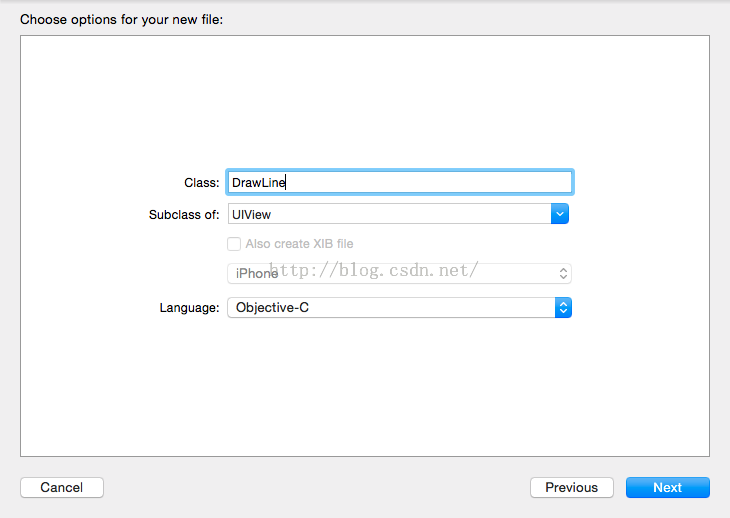Screen dimensions: 730x518
Task: Click the blue arrows on Language popup
Action: 563,308
